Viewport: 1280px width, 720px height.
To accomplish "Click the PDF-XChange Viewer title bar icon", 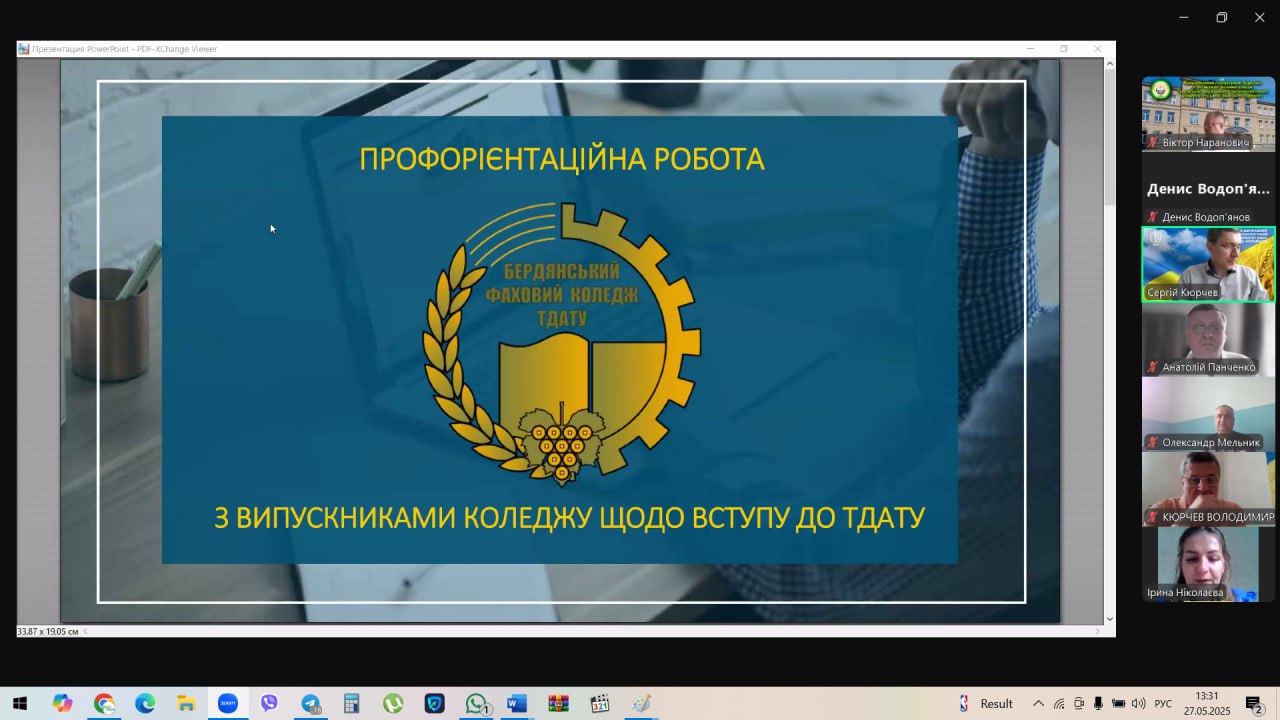I will tap(24, 48).
